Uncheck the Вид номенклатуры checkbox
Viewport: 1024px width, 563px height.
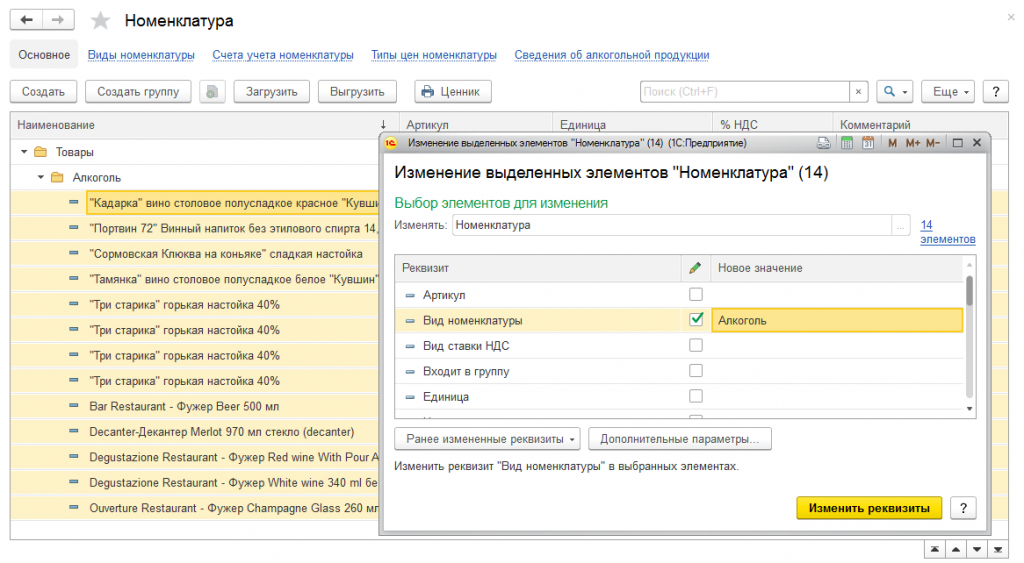click(696, 320)
